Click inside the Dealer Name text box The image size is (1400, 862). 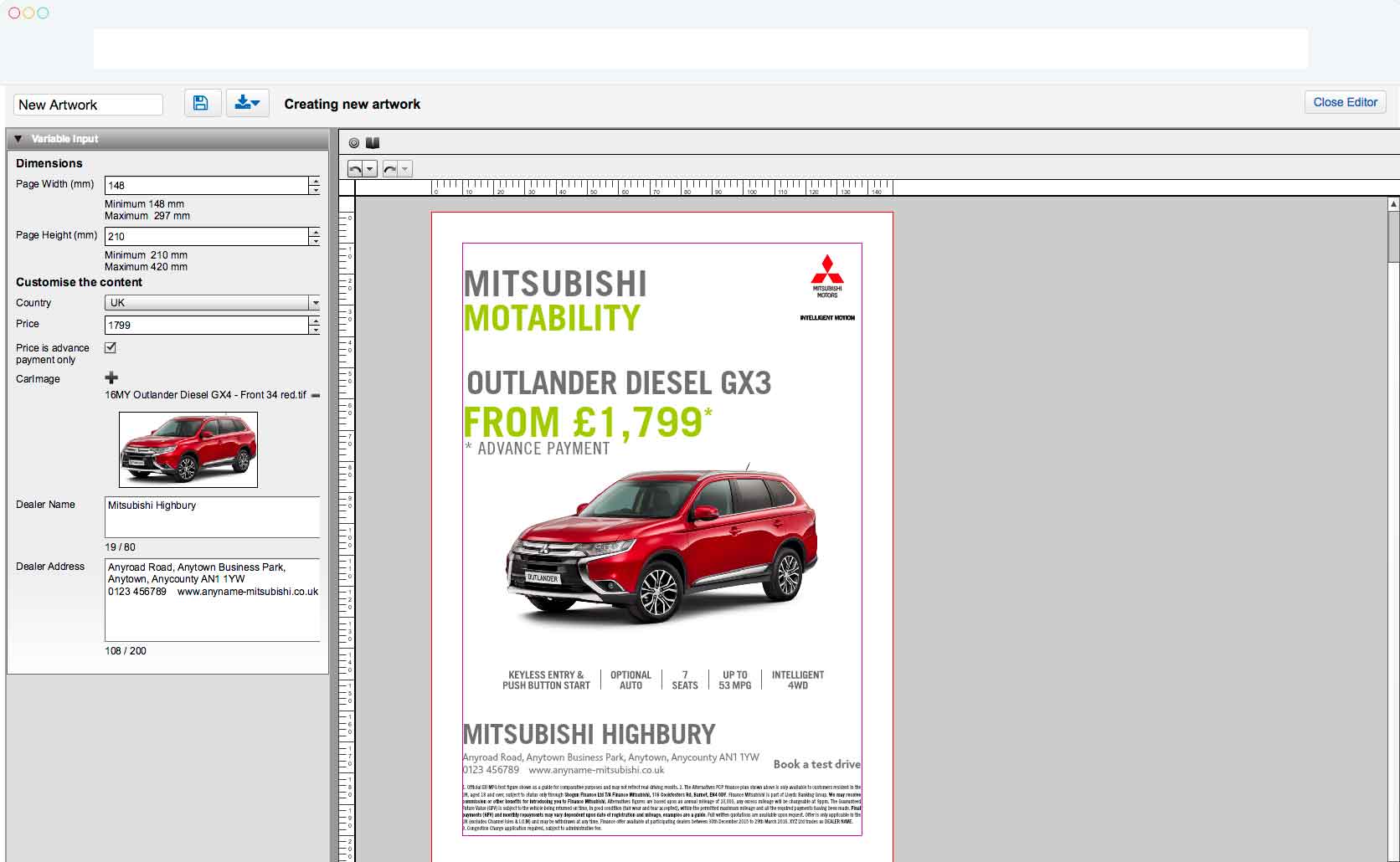(212, 517)
